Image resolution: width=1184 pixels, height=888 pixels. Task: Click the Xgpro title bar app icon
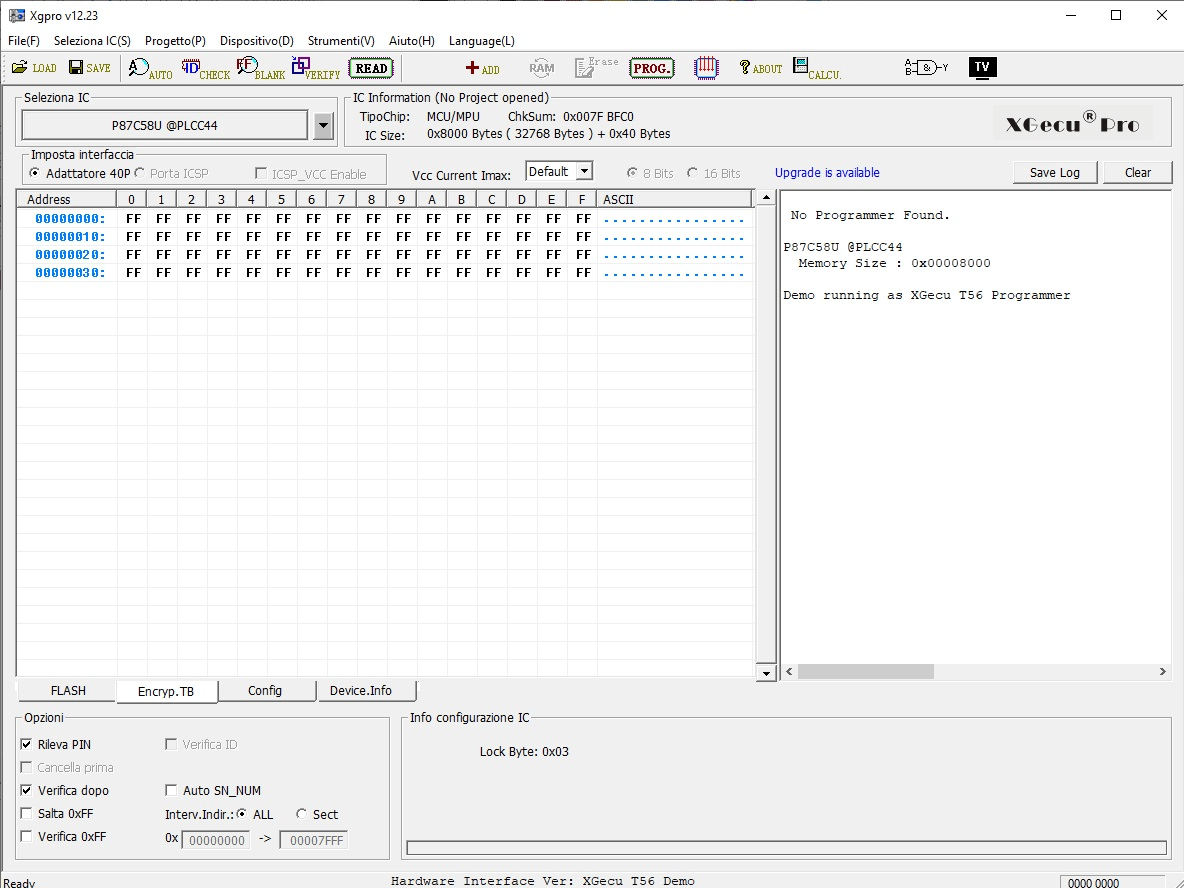(x=15, y=16)
